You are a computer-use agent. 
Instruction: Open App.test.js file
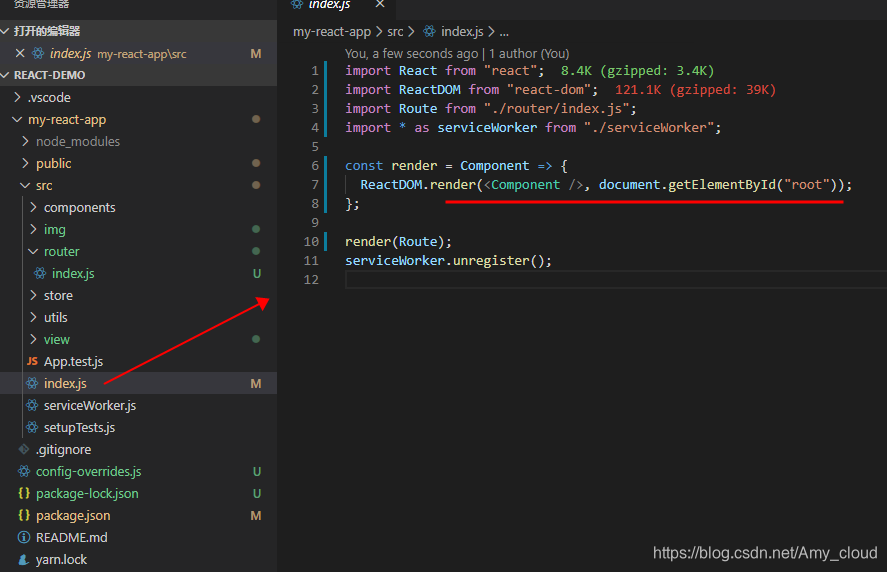point(74,361)
